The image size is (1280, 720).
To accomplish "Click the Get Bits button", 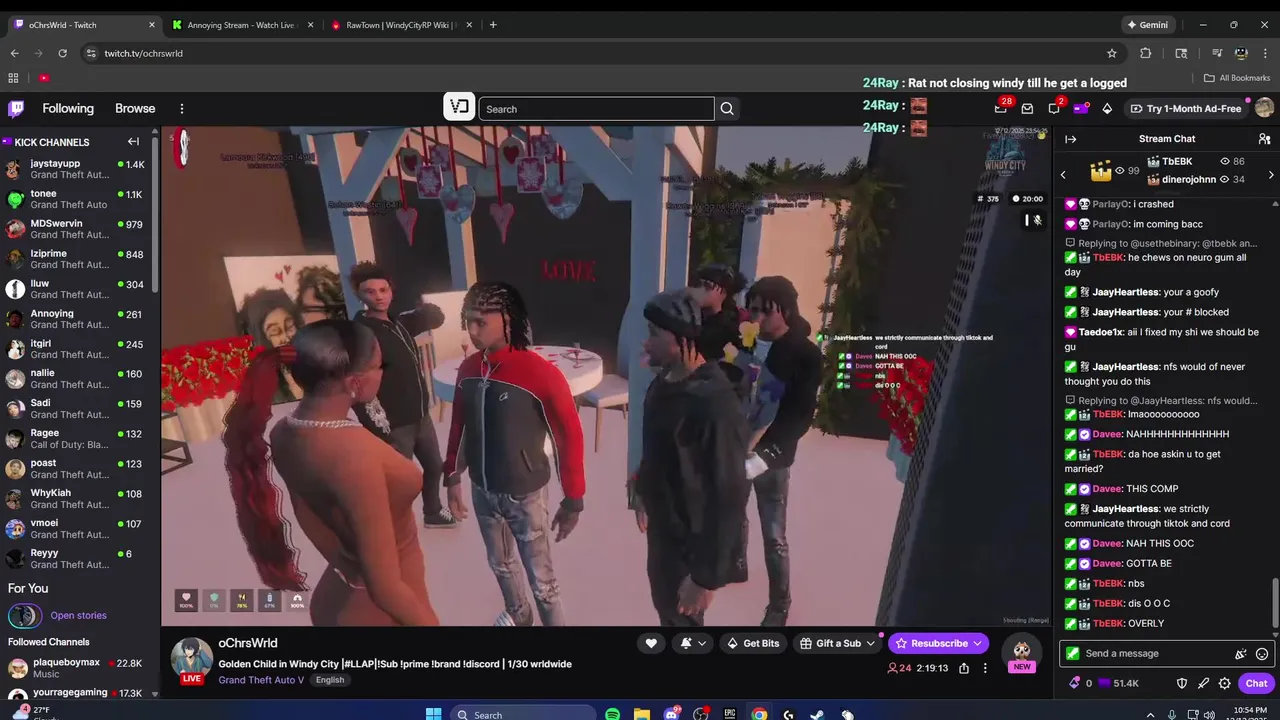I will 753,643.
